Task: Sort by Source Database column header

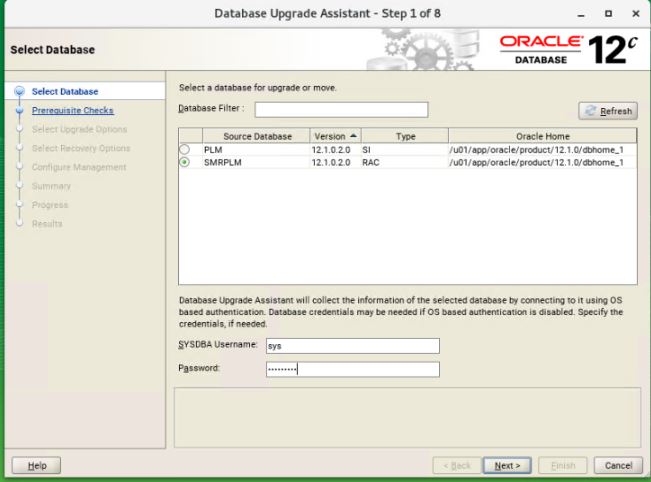Action: tap(256, 136)
